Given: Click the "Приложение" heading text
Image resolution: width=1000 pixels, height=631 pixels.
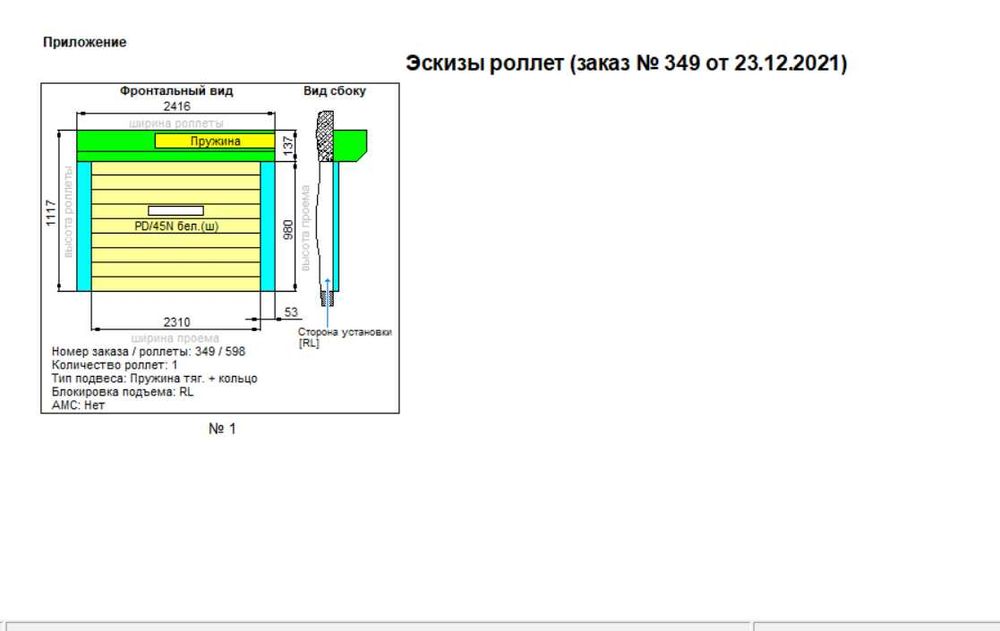Looking at the screenshot, I should (x=85, y=42).
